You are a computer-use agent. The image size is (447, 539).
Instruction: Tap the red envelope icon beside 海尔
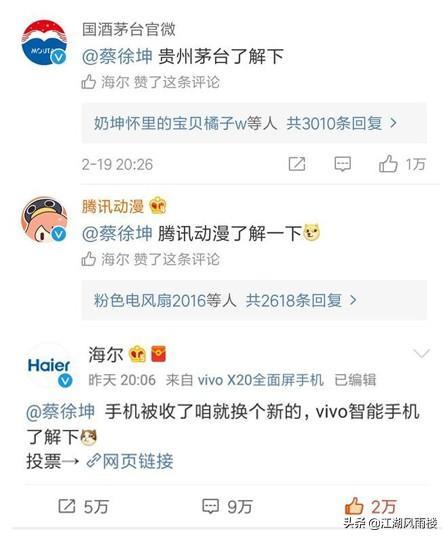coord(159,354)
